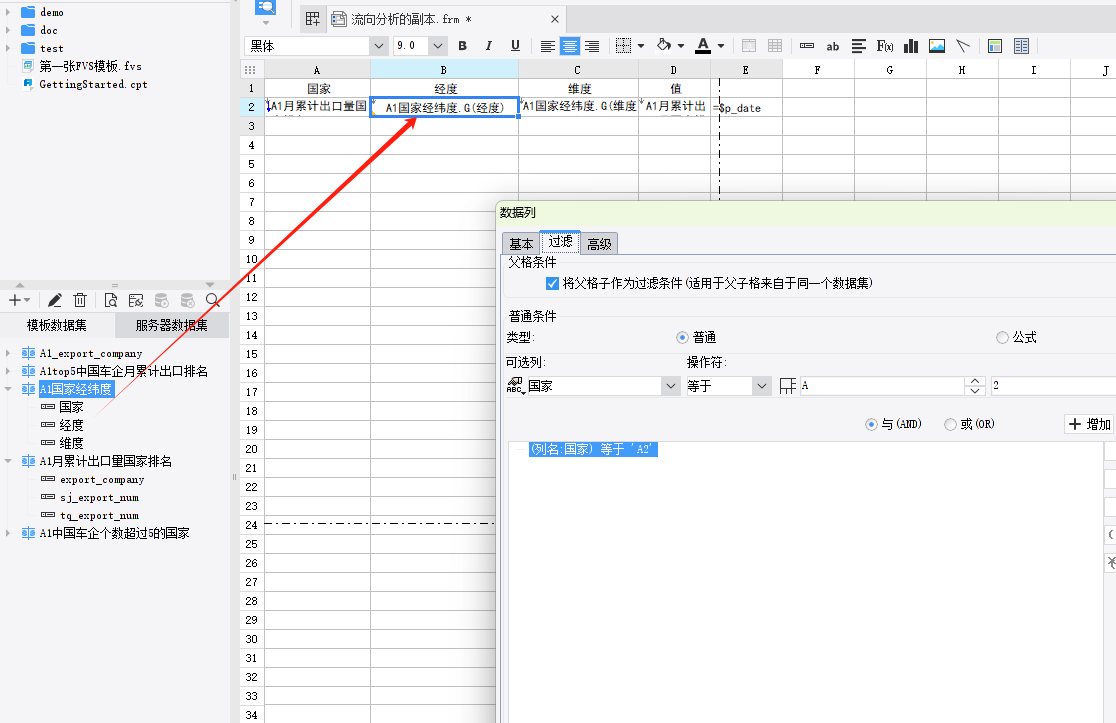Insert an image into the cell
The image size is (1116, 723).
(x=937, y=46)
